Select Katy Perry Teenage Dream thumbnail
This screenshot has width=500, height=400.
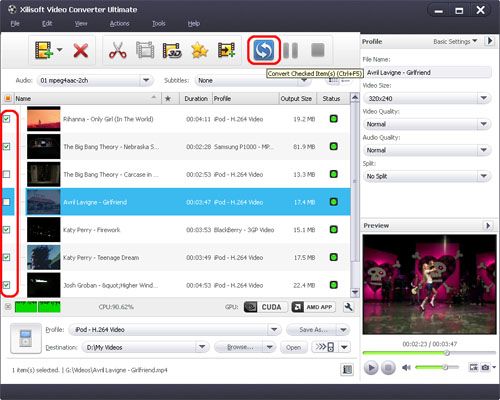click(x=44, y=257)
